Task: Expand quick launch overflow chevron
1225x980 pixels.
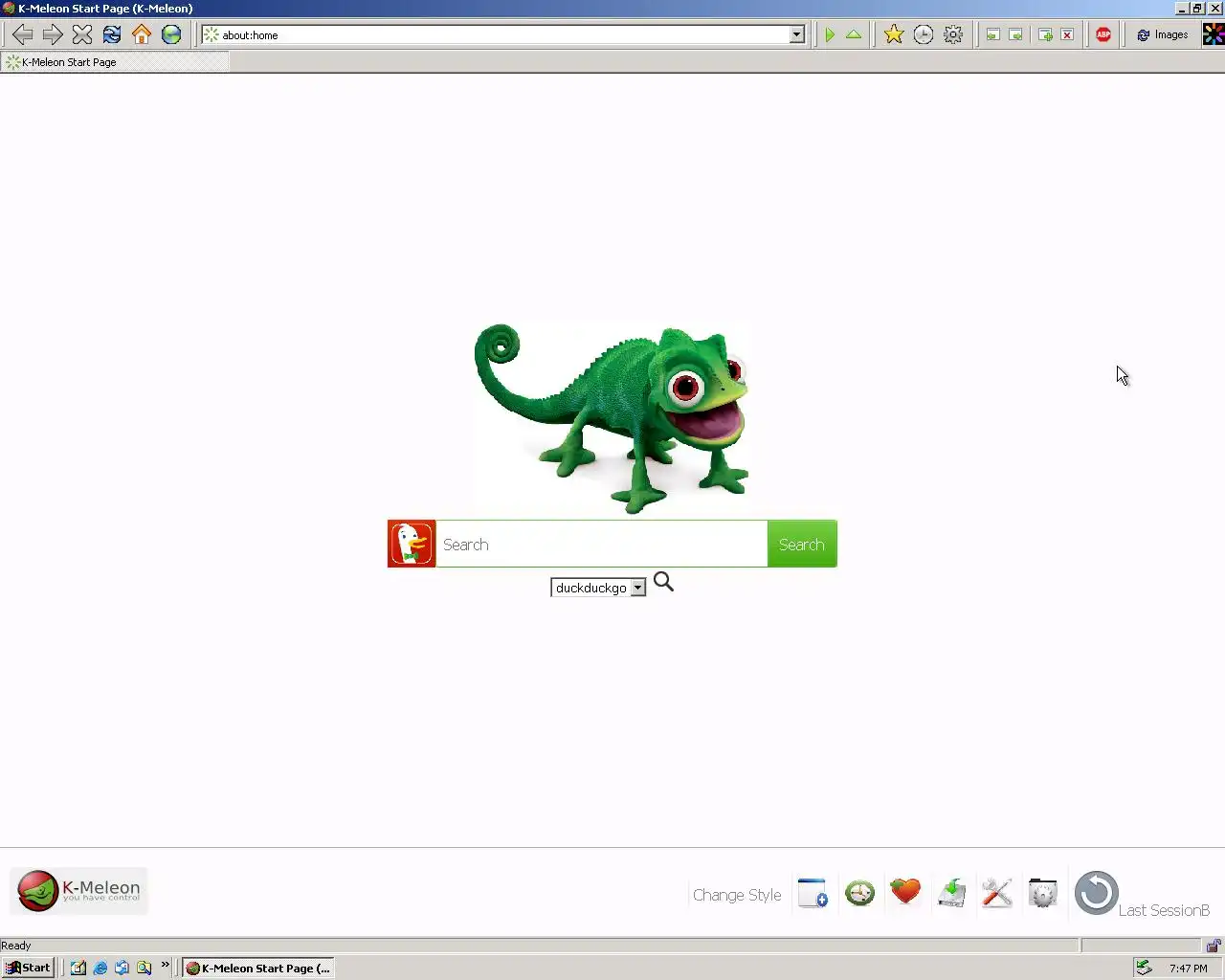Action: coord(165,965)
